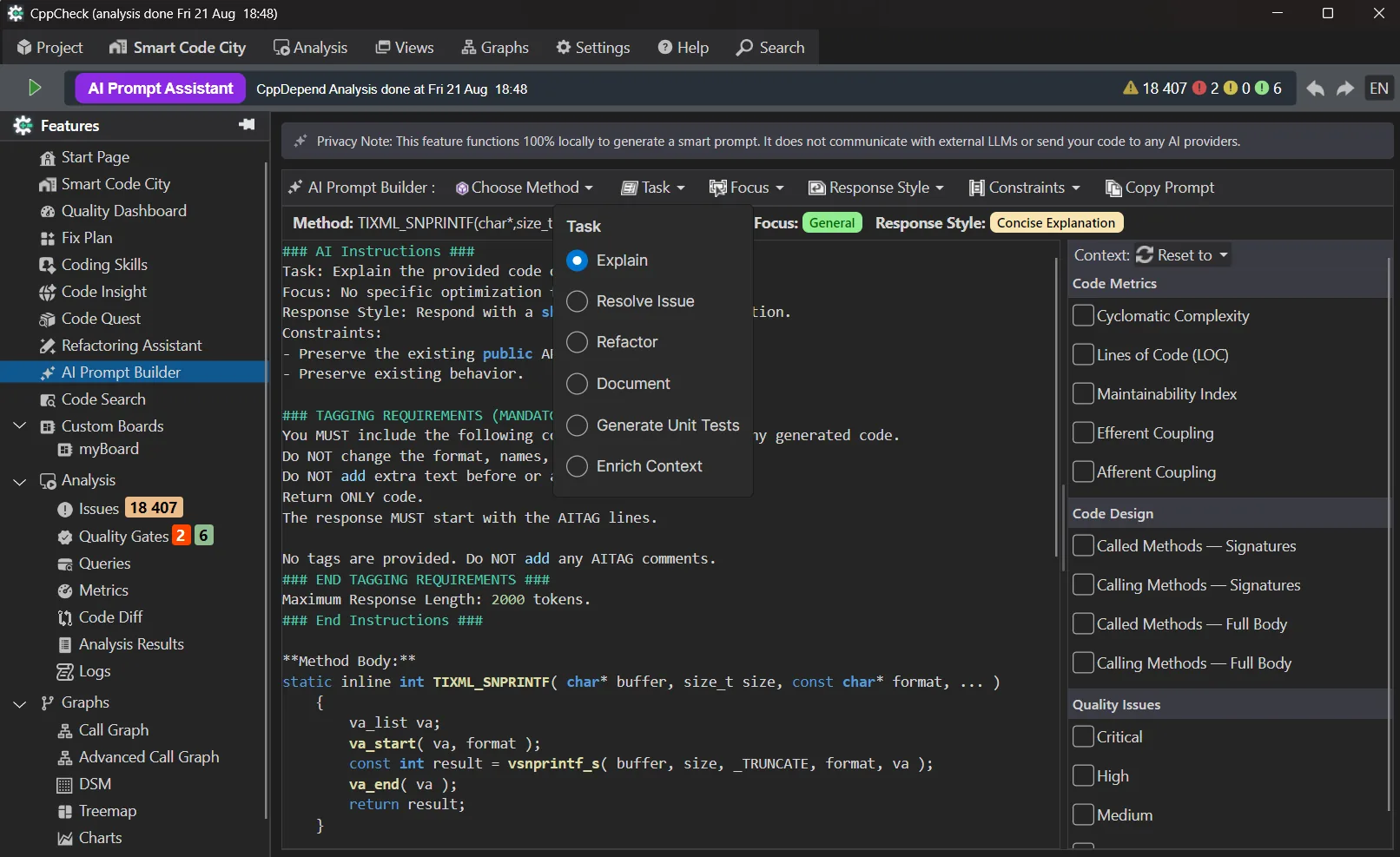Select Generate Unit Tests radio option
This screenshot has width=1400, height=857.
(577, 425)
